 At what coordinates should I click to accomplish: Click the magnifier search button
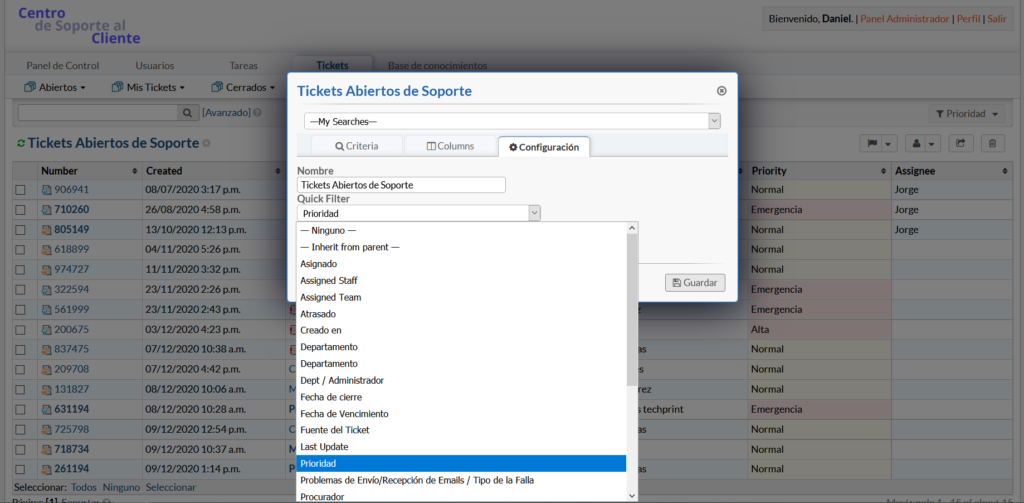[x=187, y=113]
